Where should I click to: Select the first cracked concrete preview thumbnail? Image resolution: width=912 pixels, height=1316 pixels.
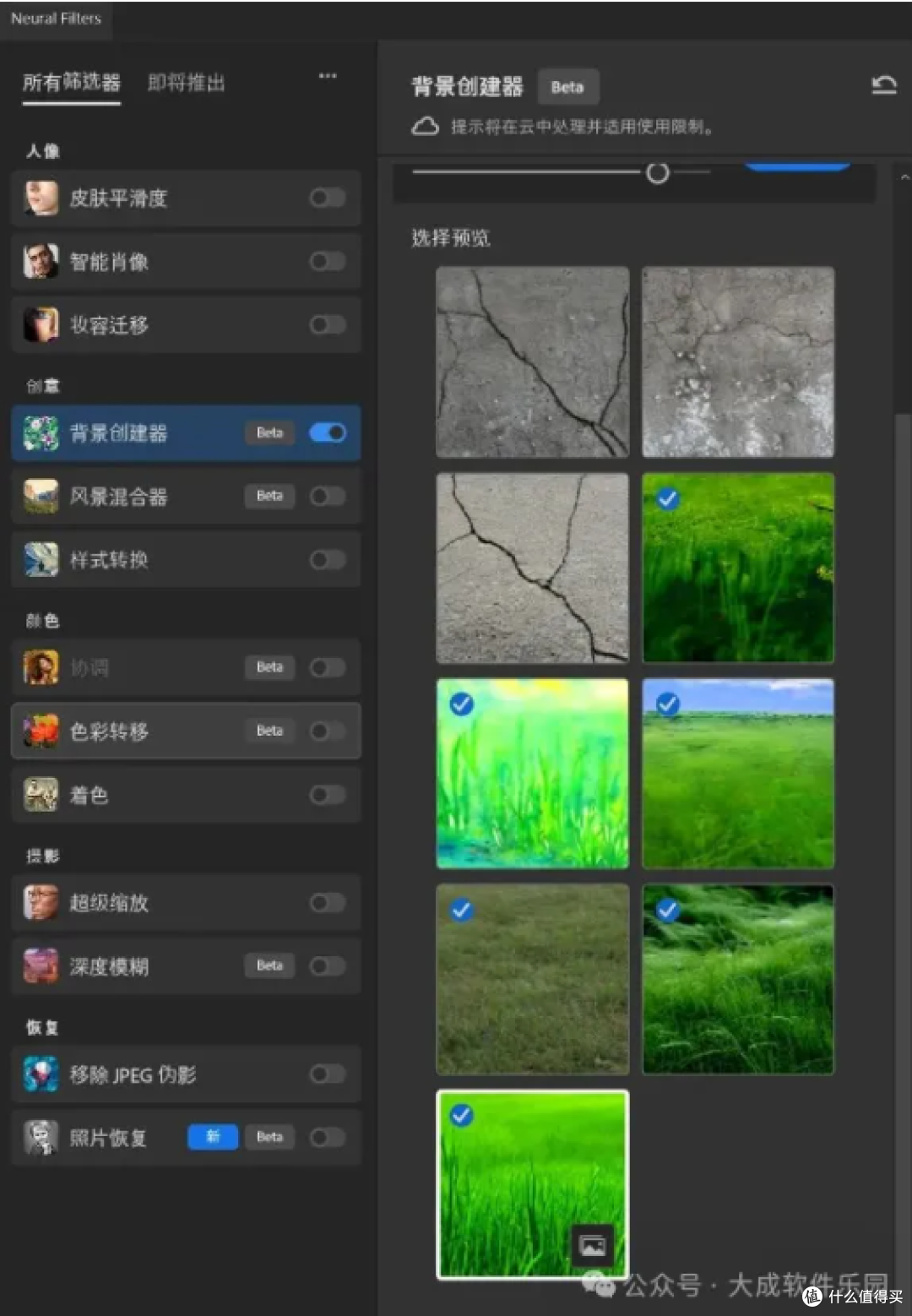532,362
